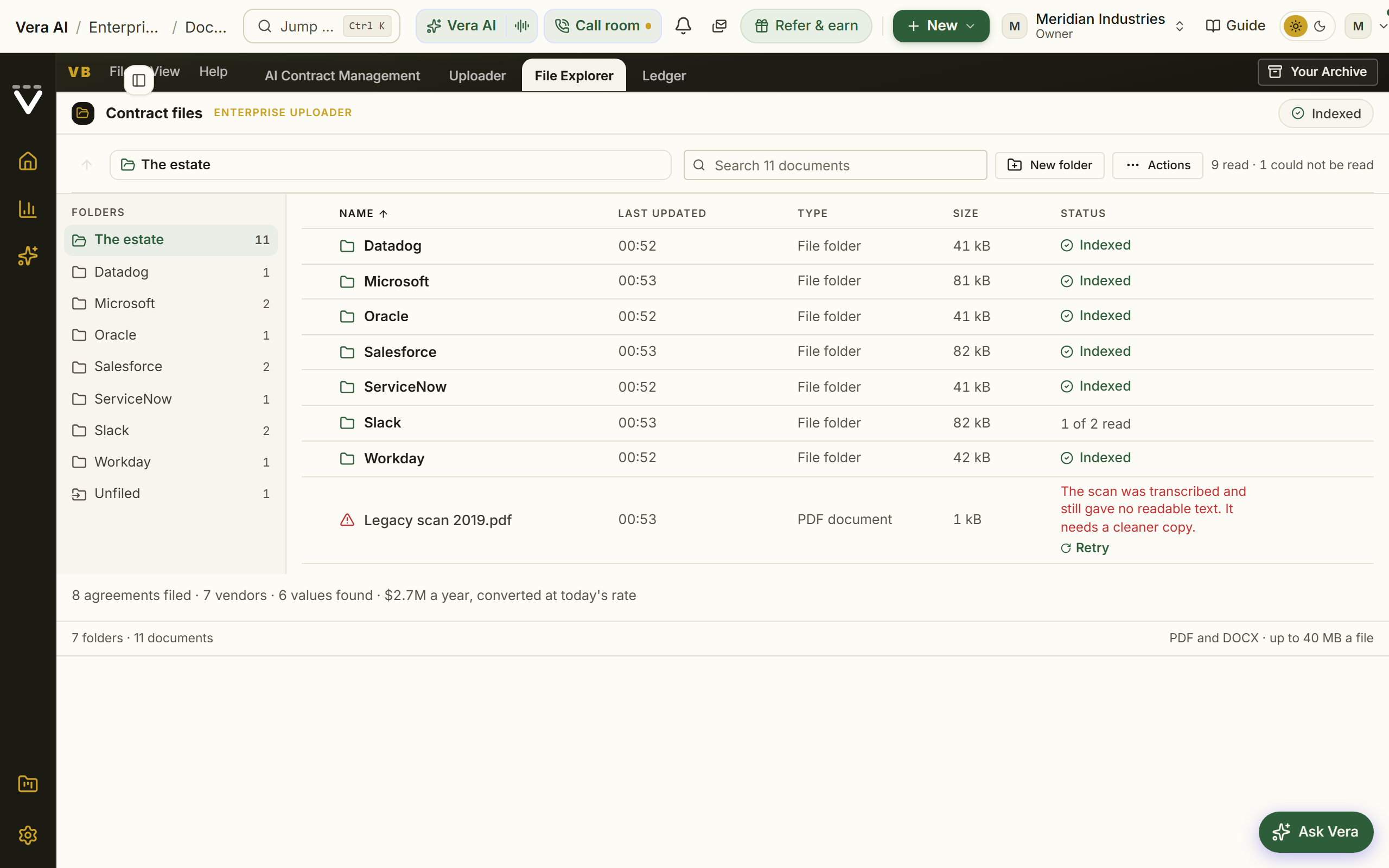1389x868 pixels.
Task: Open the Oracle folder row in list
Action: click(x=837, y=316)
